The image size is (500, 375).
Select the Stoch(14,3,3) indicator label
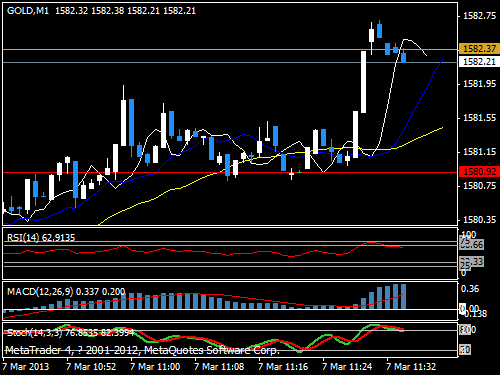click(x=70, y=333)
